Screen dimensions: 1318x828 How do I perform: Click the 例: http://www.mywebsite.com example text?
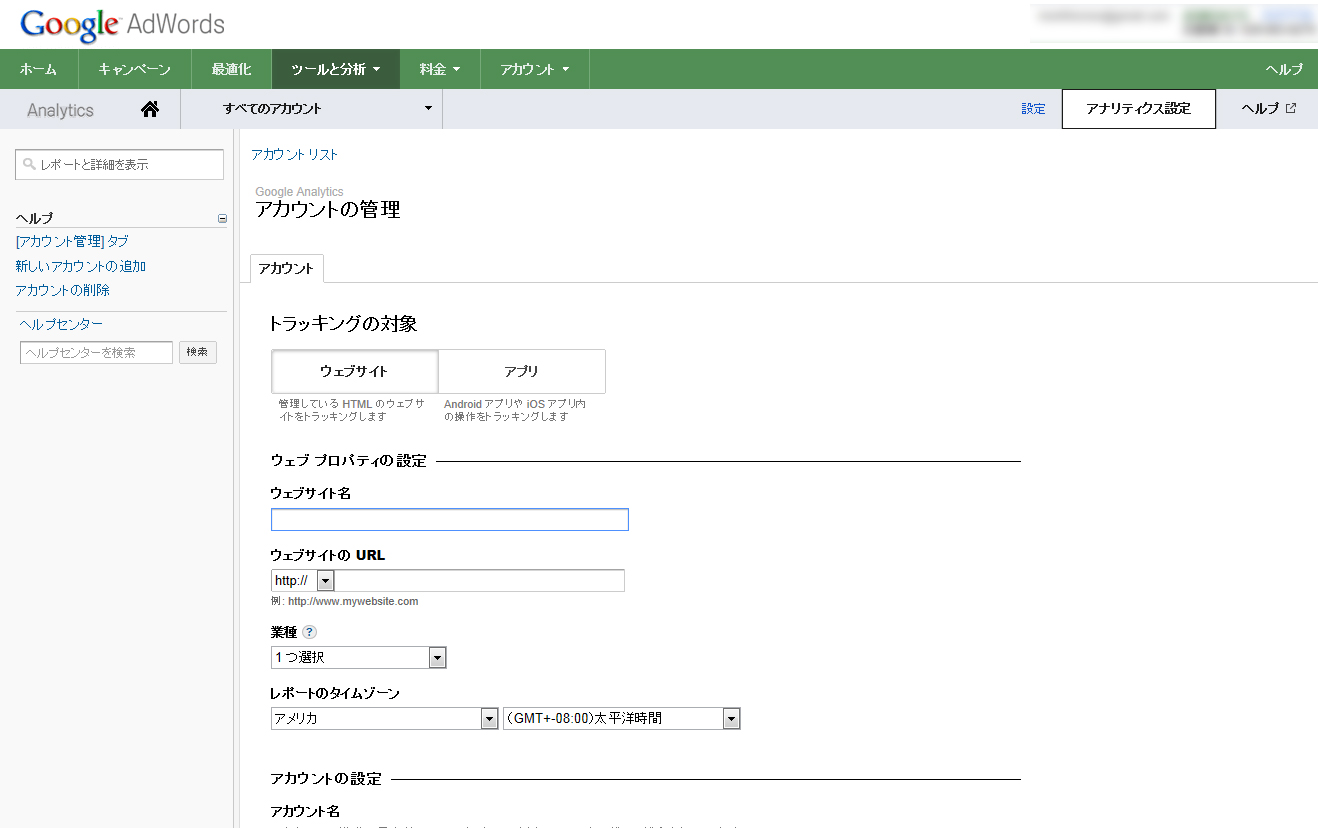[x=344, y=602]
